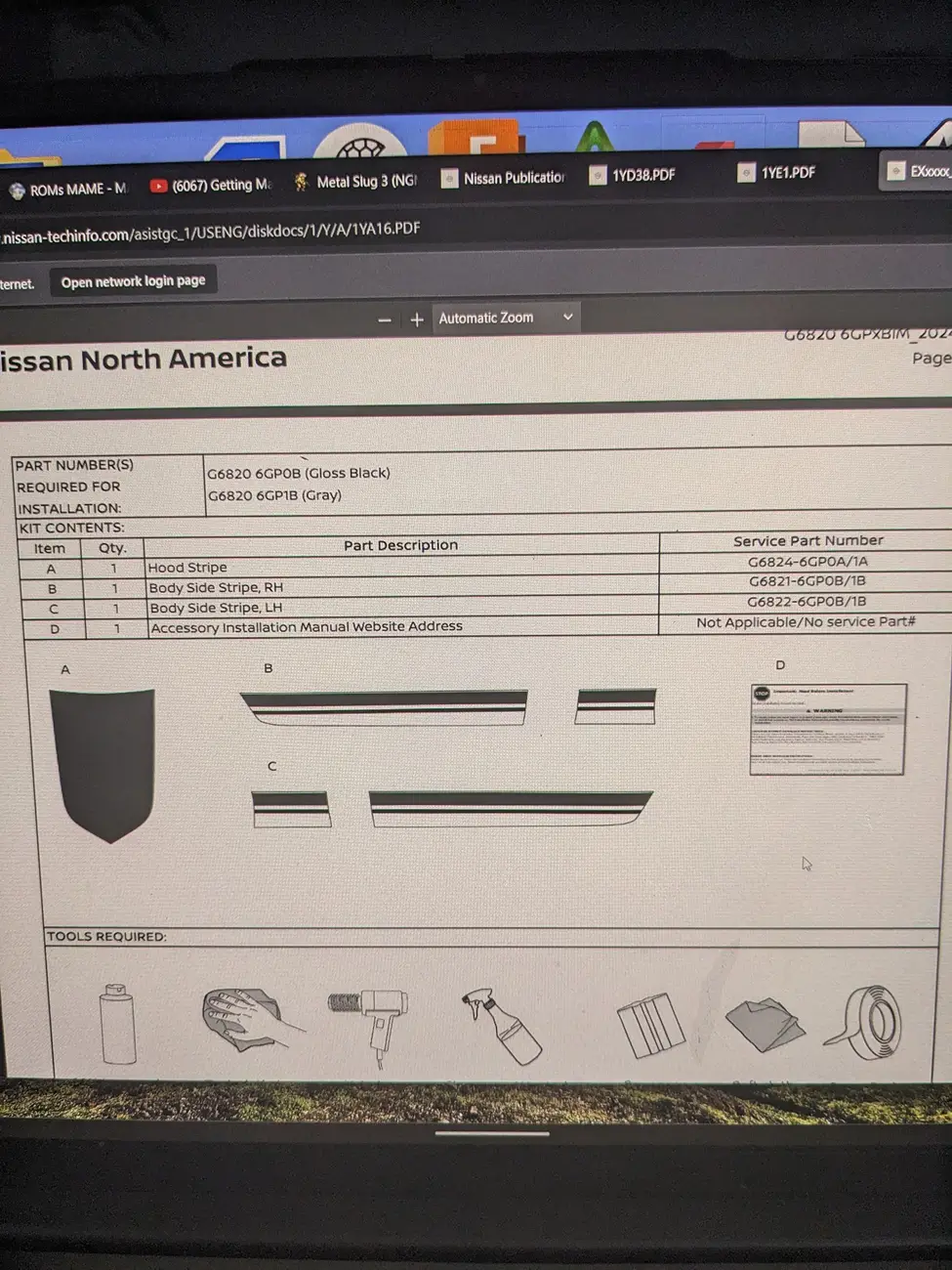952x1270 pixels.
Task: Click the long RH side stripe image B
Action: click(384, 708)
